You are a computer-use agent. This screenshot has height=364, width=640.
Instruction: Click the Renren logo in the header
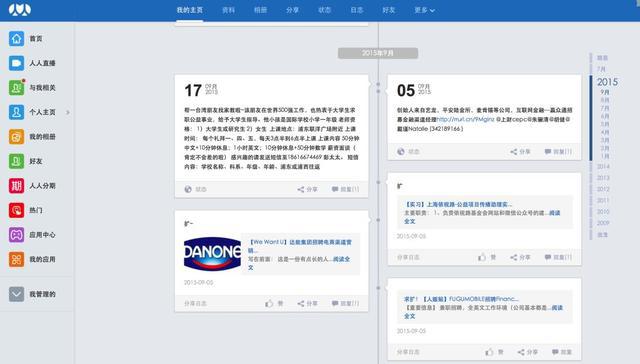(20, 10)
